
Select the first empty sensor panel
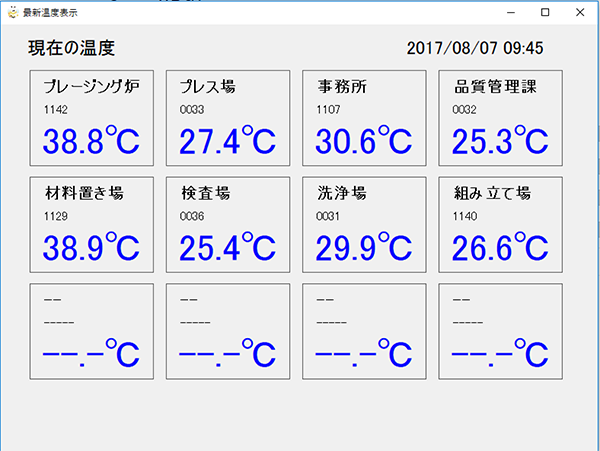pos(92,331)
